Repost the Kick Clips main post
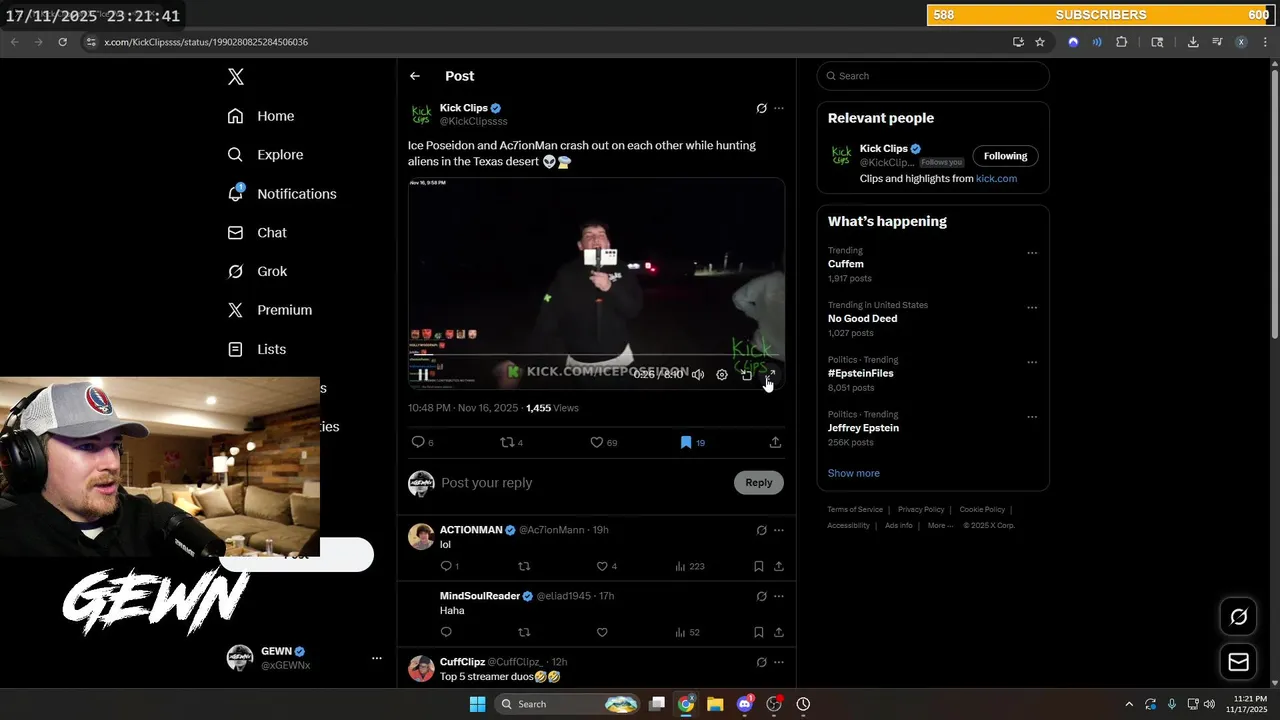 [507, 442]
